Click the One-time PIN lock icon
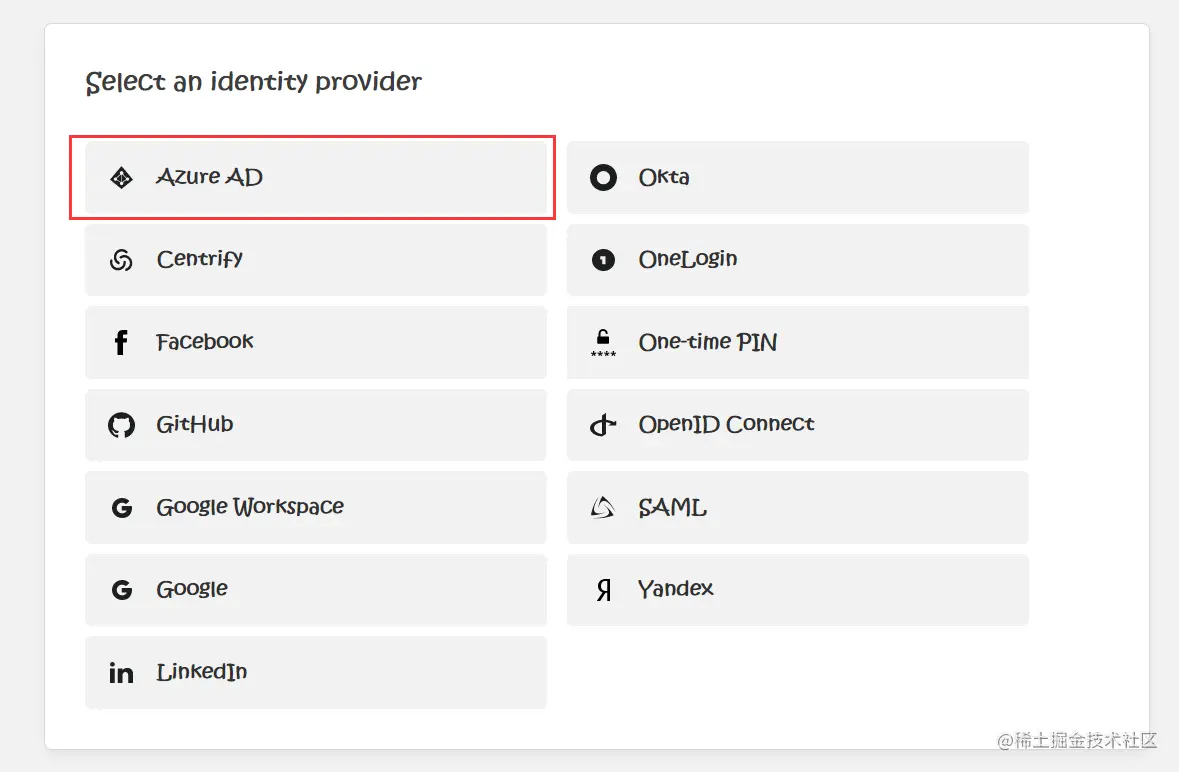 pos(603,343)
